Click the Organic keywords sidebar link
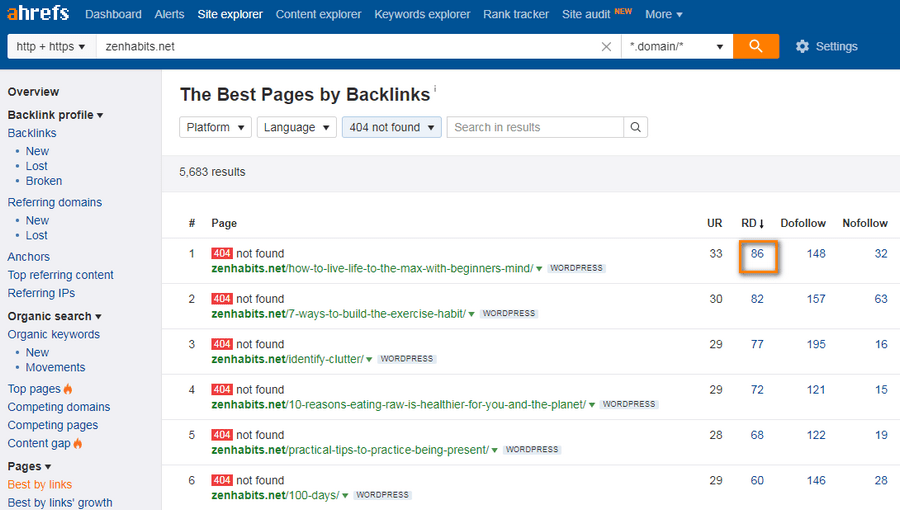The height and width of the screenshot is (510, 900). pos(53,334)
